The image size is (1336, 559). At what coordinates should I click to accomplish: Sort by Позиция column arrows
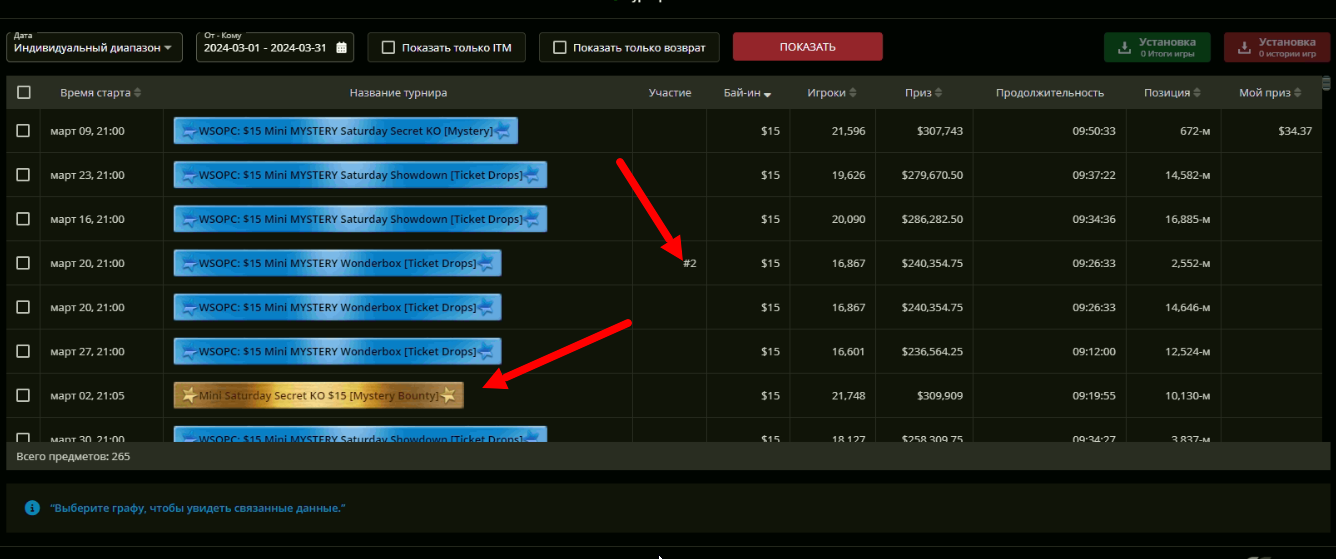1198,93
